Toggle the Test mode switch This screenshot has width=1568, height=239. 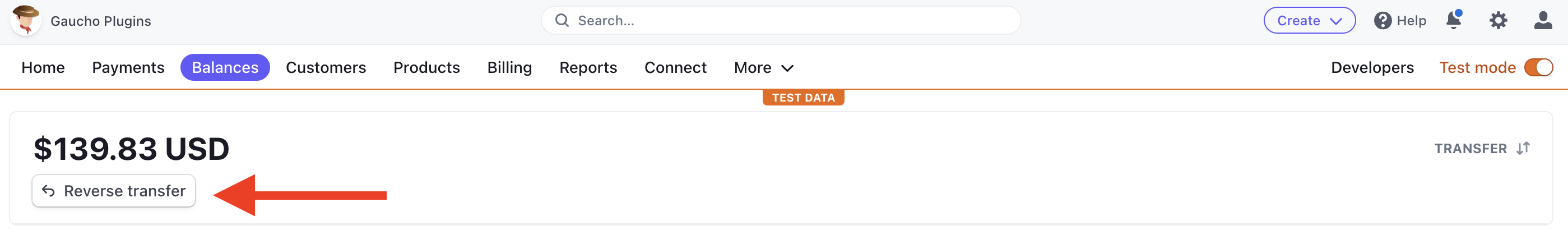[x=1538, y=67]
